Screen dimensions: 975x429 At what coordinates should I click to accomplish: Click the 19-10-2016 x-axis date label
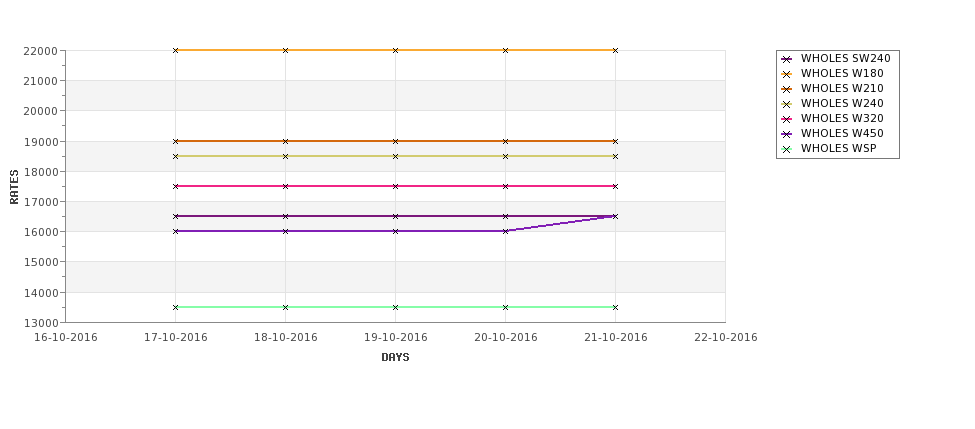395,338
